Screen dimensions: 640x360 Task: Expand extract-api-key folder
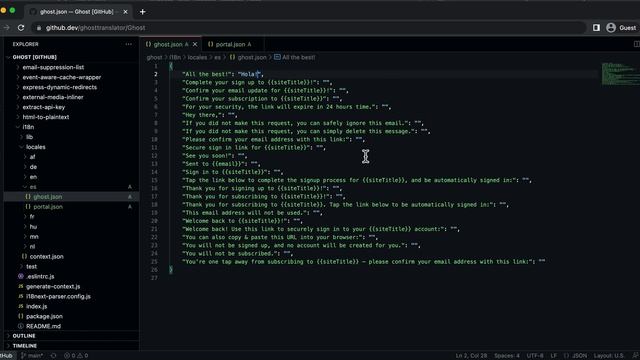point(44,107)
